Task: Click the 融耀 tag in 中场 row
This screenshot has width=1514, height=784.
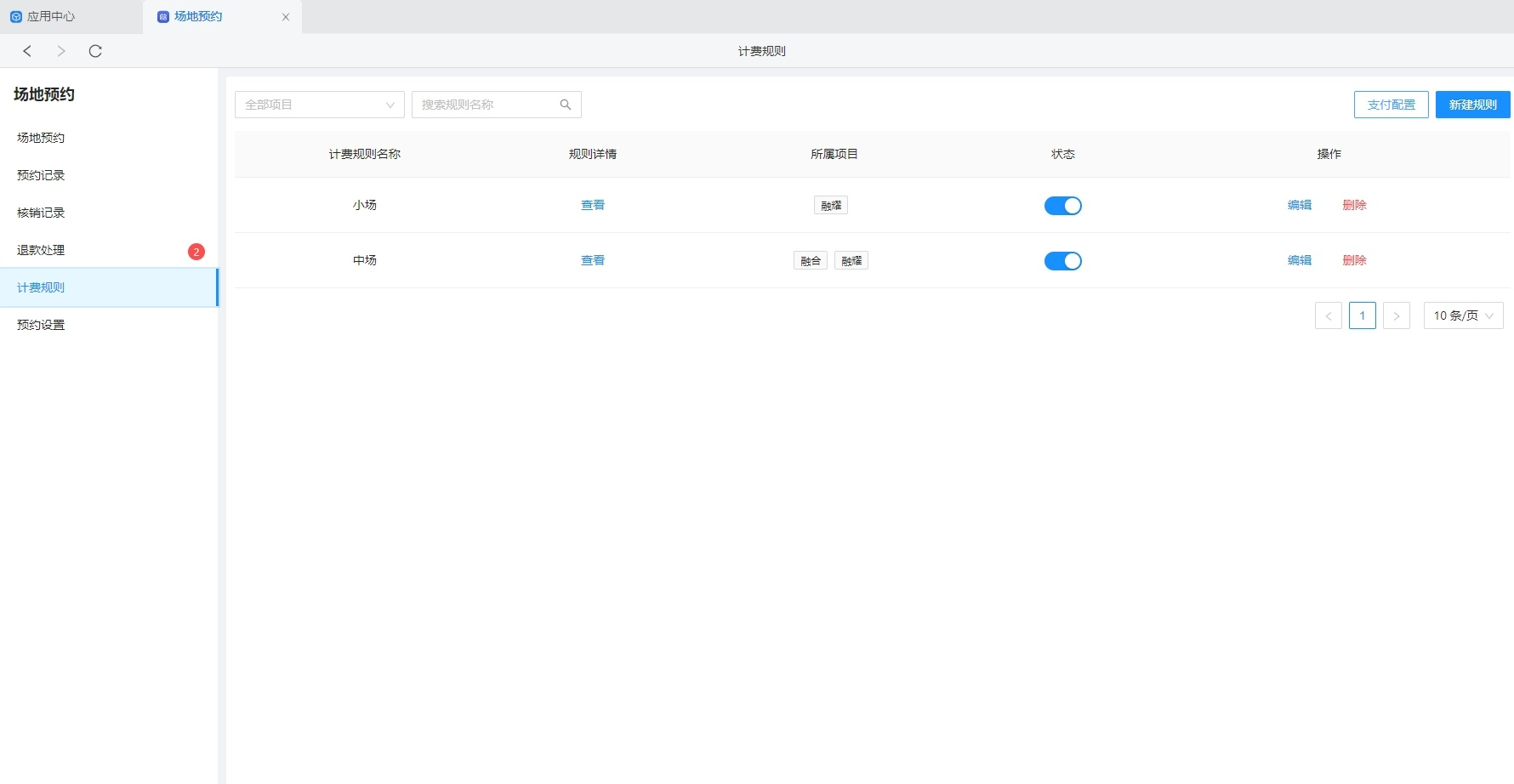Action: (851, 260)
